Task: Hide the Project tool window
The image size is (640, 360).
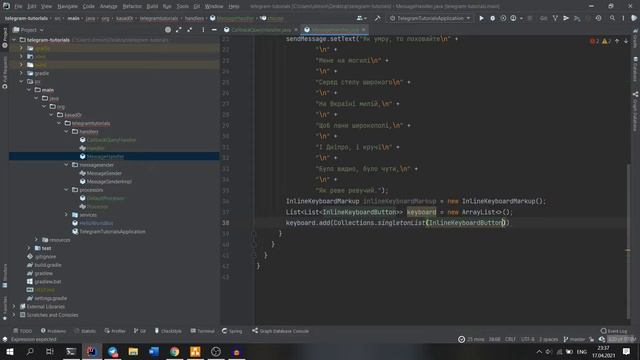Action: (x=214, y=30)
